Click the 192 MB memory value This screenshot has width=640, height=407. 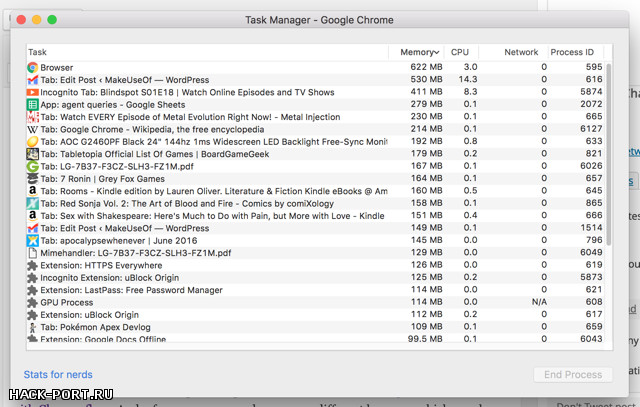427,141
